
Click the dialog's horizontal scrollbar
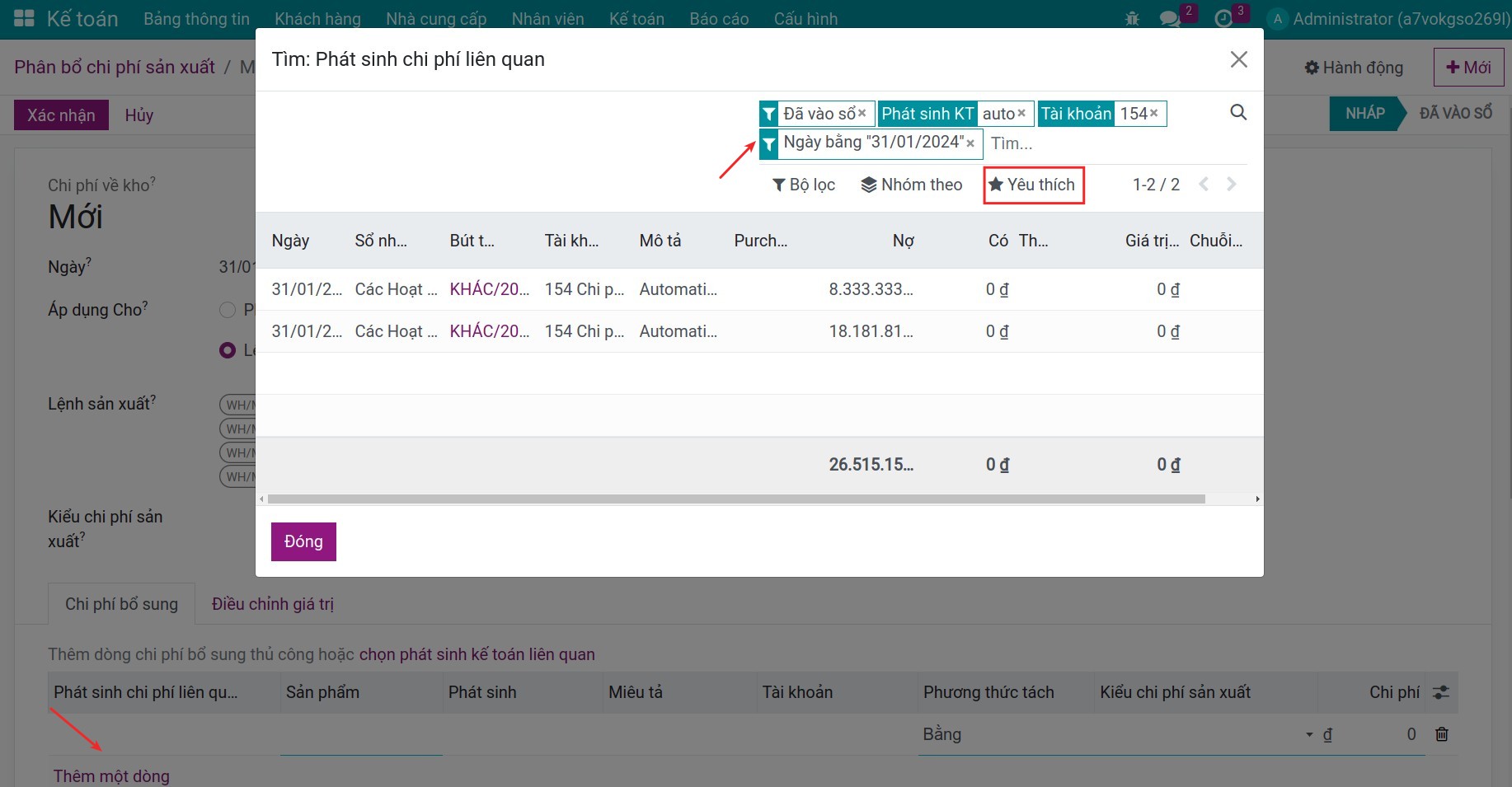(x=735, y=499)
